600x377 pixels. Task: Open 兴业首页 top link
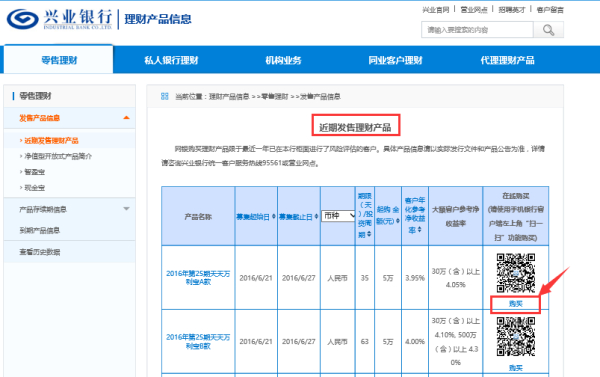click(435, 10)
